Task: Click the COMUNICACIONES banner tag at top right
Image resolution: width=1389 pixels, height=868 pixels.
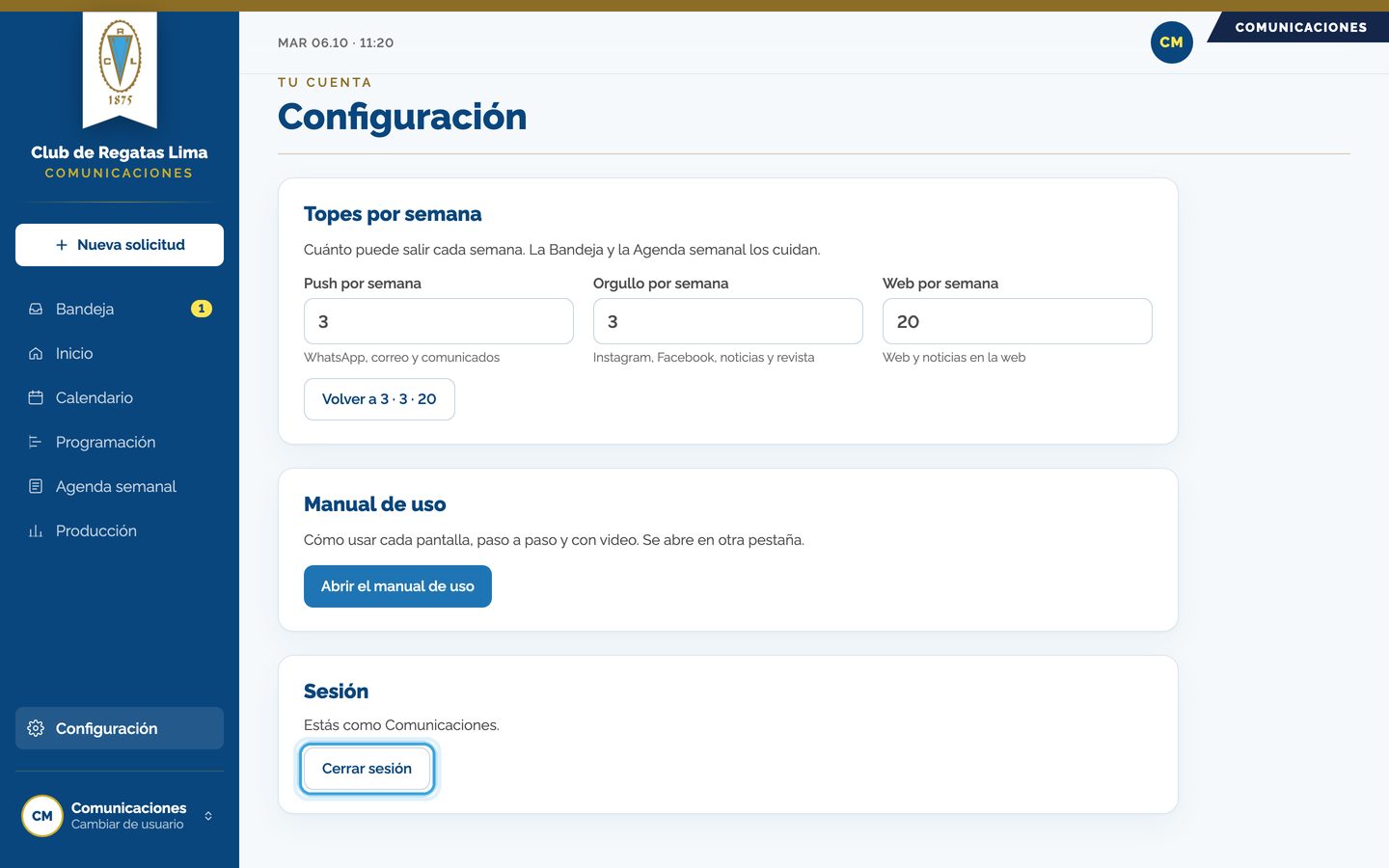Action: pyautogui.click(x=1300, y=27)
